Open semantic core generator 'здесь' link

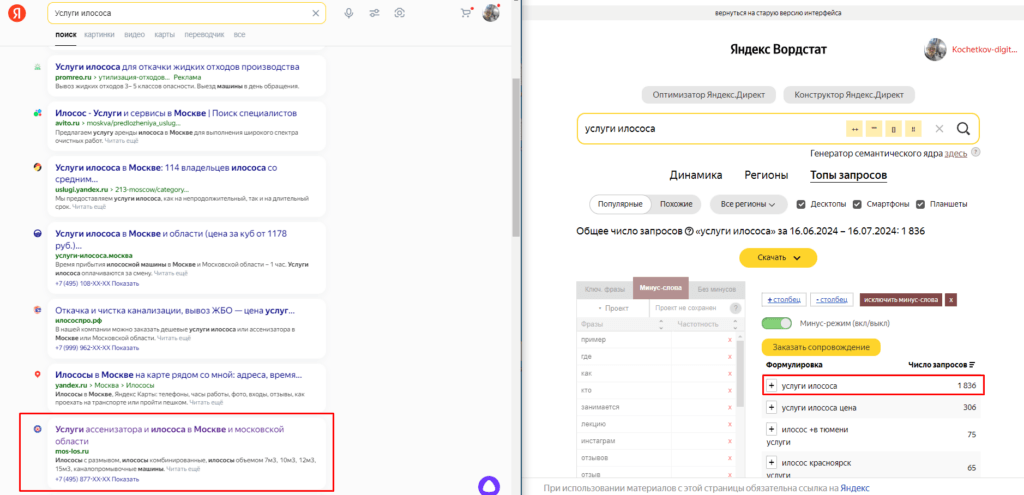(956, 153)
